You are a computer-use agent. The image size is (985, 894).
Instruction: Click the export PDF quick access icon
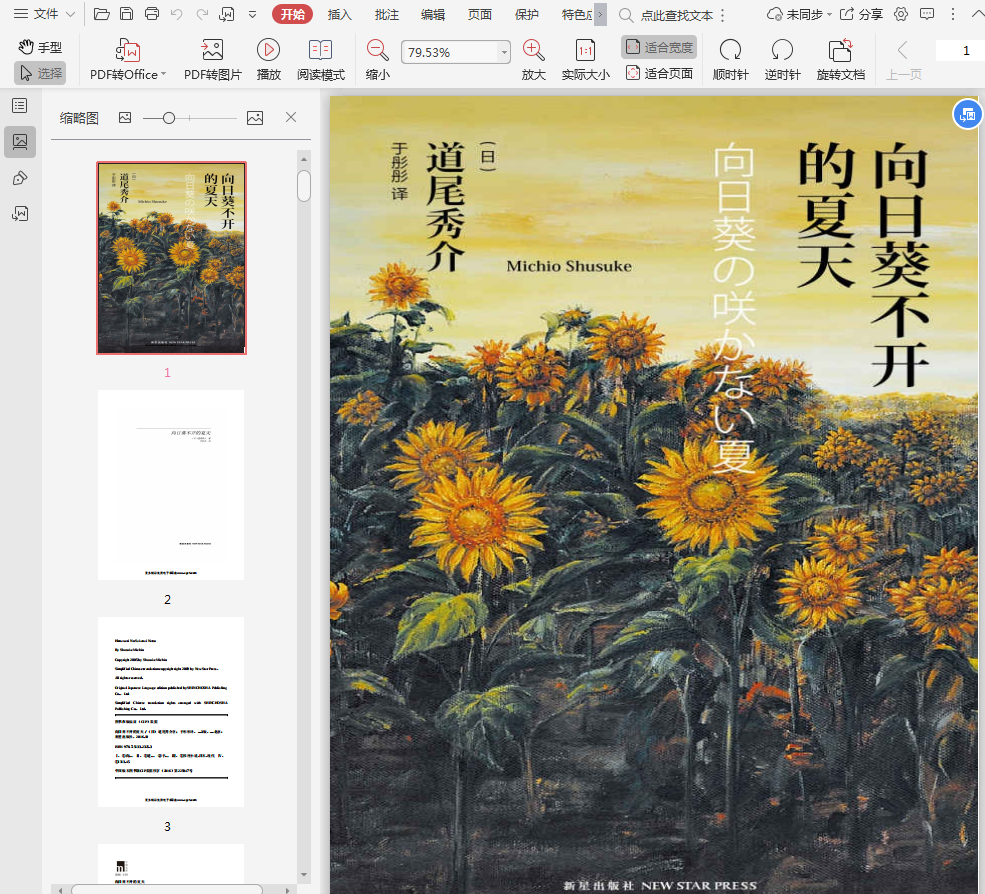(227, 14)
